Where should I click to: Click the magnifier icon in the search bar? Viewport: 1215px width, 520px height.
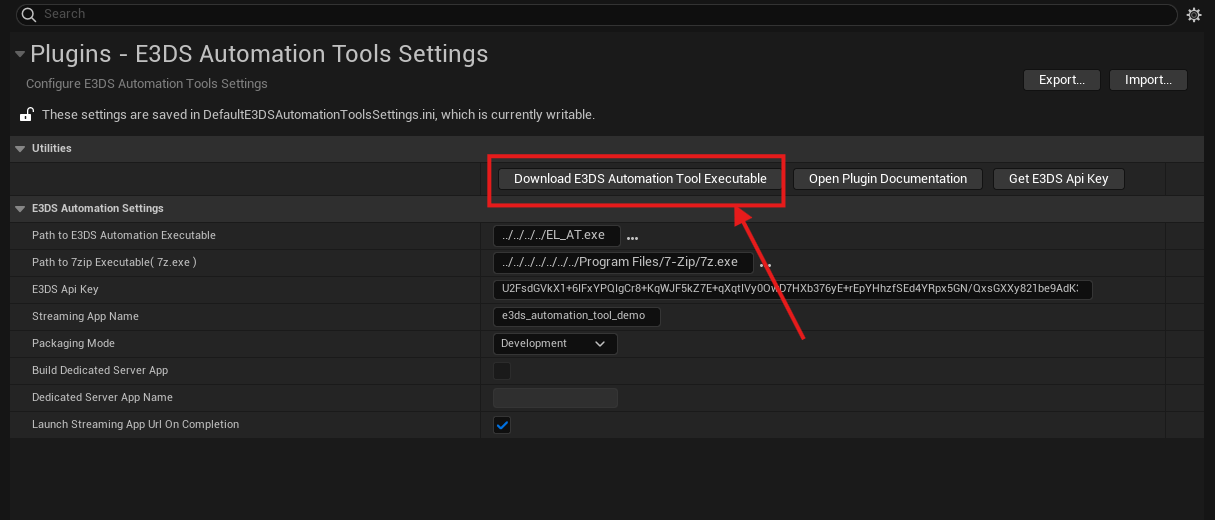point(28,15)
